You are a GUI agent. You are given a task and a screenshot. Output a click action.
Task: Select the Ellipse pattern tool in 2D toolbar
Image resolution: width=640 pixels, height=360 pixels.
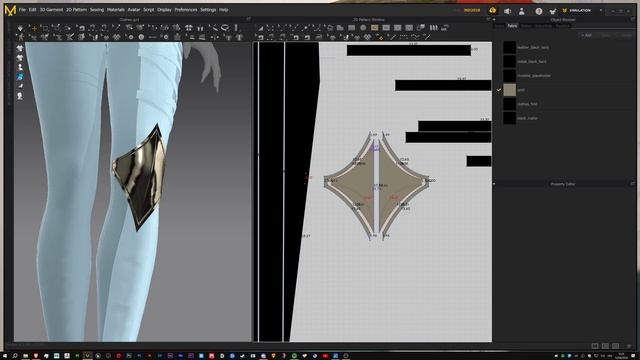click(363, 28)
